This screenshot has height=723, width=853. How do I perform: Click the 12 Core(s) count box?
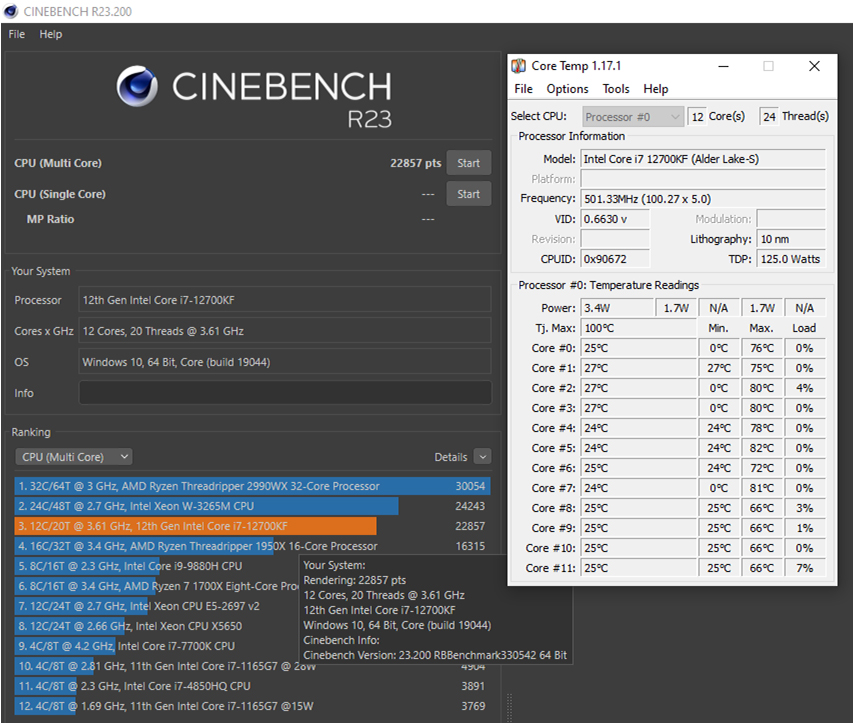pyautogui.click(x=697, y=116)
